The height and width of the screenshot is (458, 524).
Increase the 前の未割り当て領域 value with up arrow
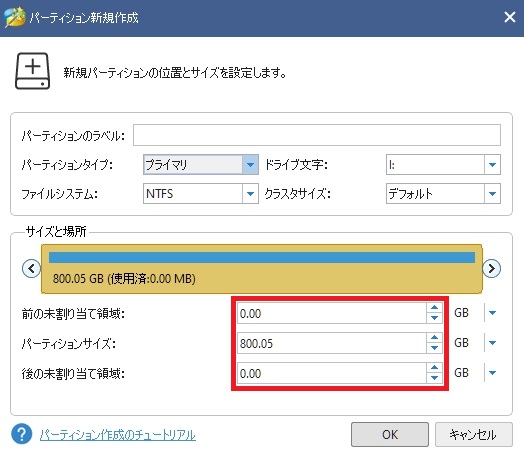click(x=434, y=308)
